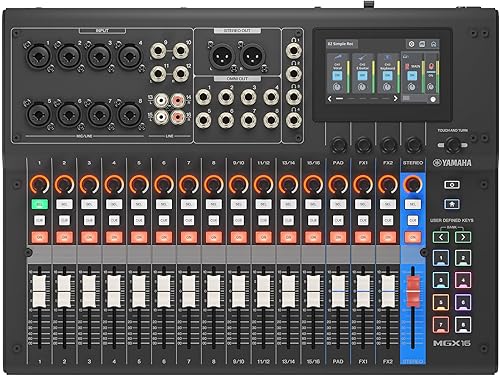The height and width of the screenshot is (376, 500).
Task: Tap the guitar icon on the E.Guitar tile
Action: pos(362,57)
